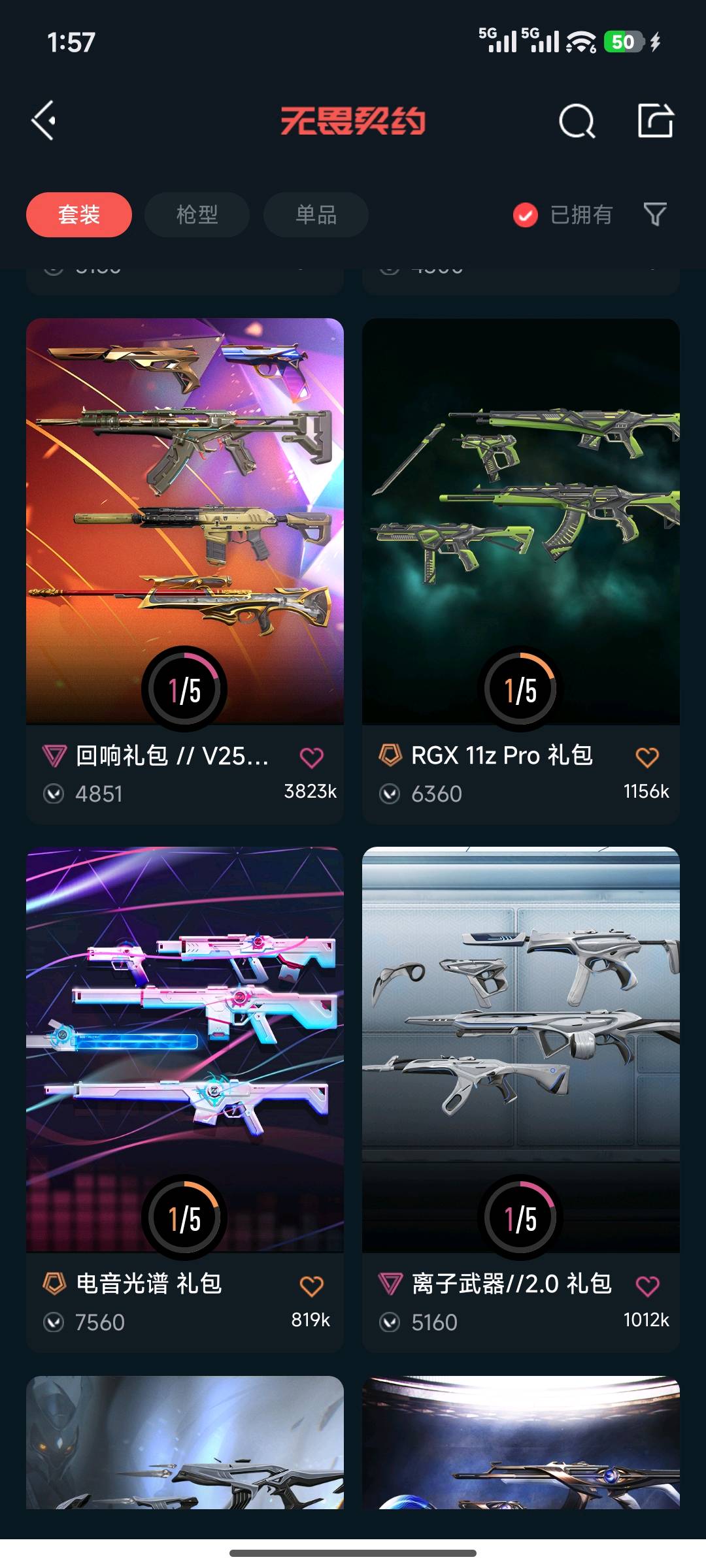This screenshot has width=706, height=1568.
Task: Select the 套装 tab
Action: click(x=79, y=214)
